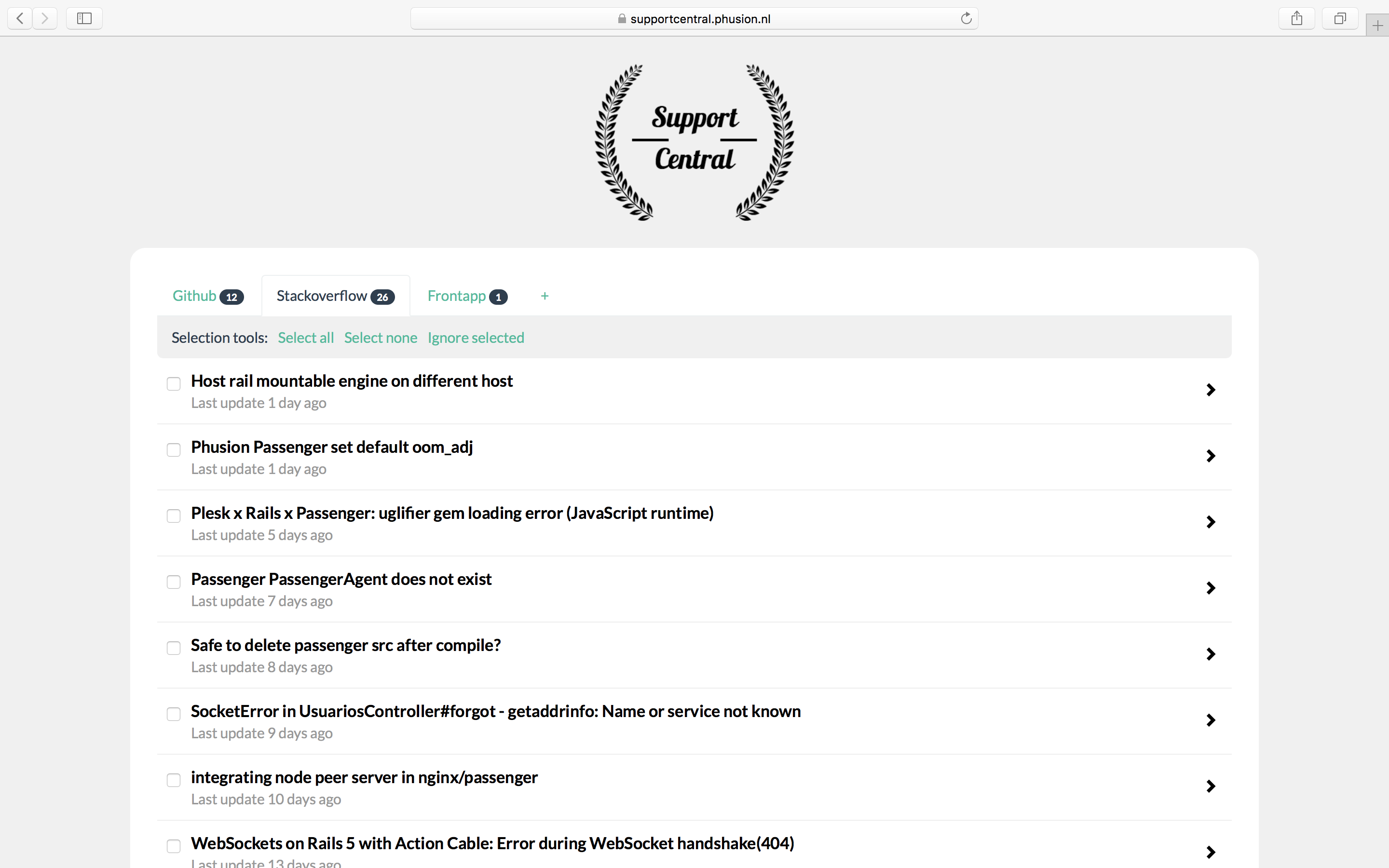Switch to the Github tab
This screenshot has width=1389, height=868.
[208, 296]
